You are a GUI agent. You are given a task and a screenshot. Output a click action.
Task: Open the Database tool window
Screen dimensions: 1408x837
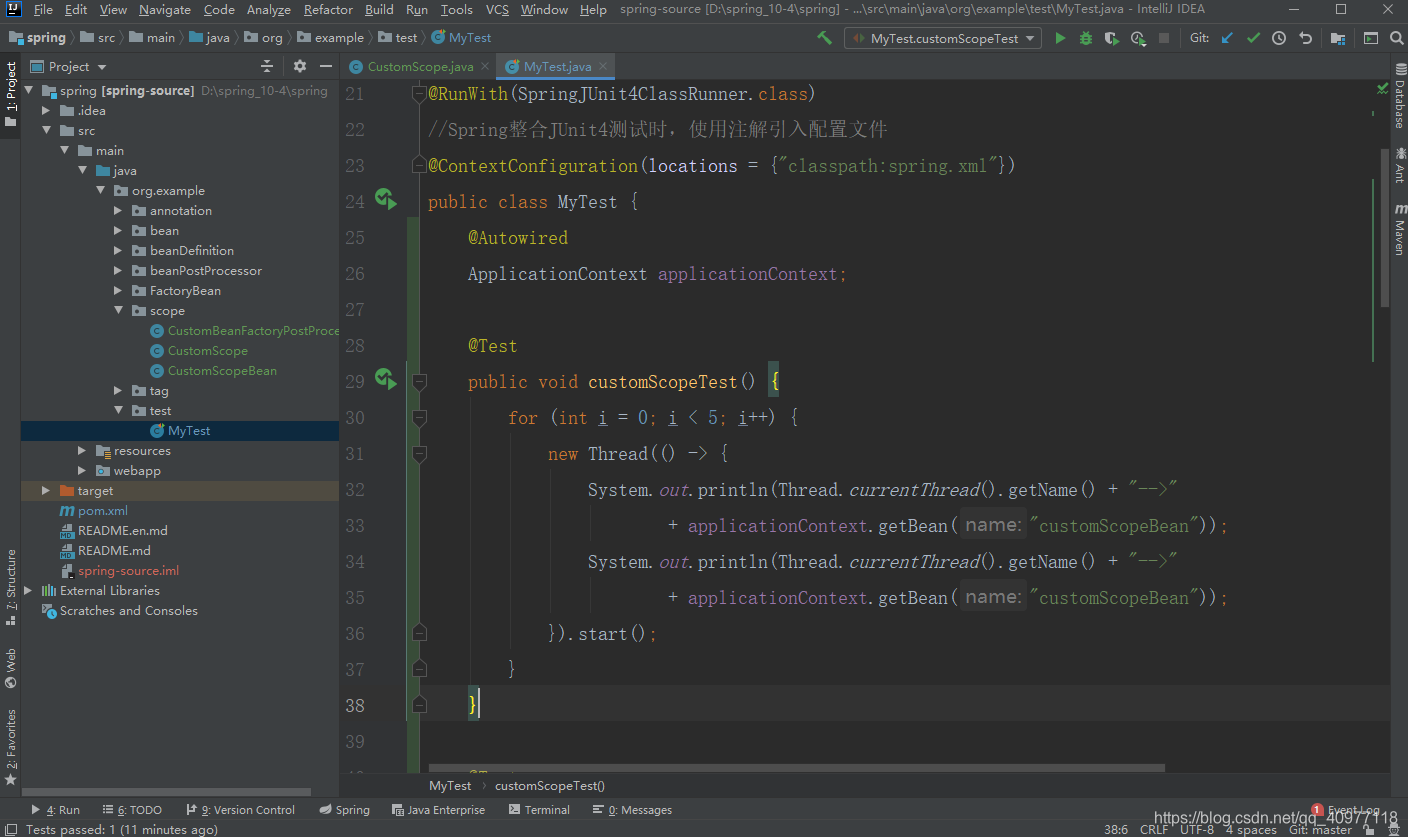(x=1399, y=97)
